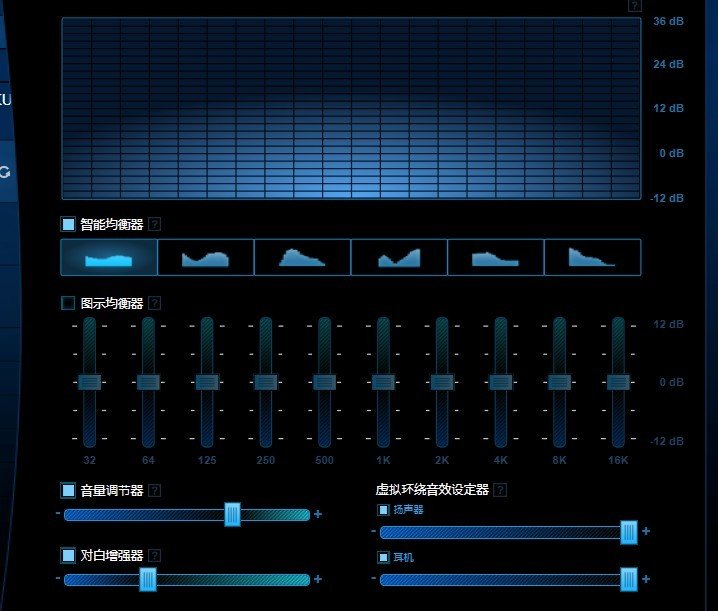Open help for 图示均衡器
Screen dimensions: 718x611
pos(155,303)
